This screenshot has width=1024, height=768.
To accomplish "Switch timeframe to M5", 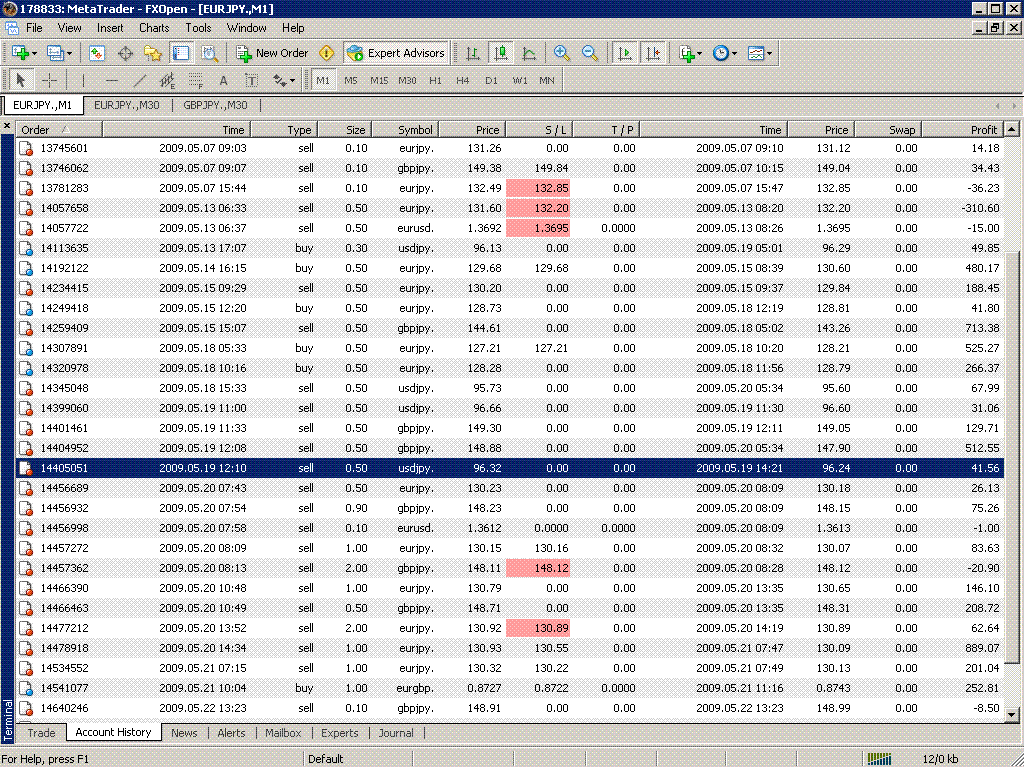I will (x=351, y=80).
